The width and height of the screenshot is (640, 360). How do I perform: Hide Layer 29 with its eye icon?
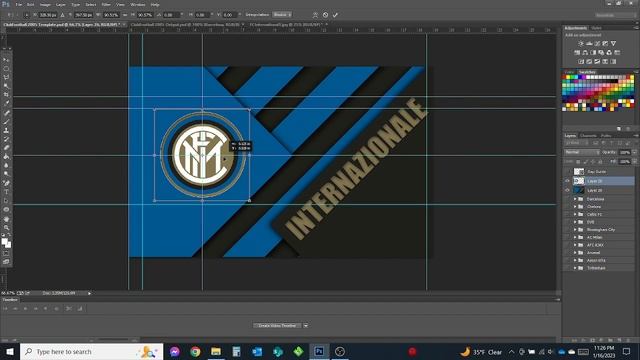pos(567,181)
